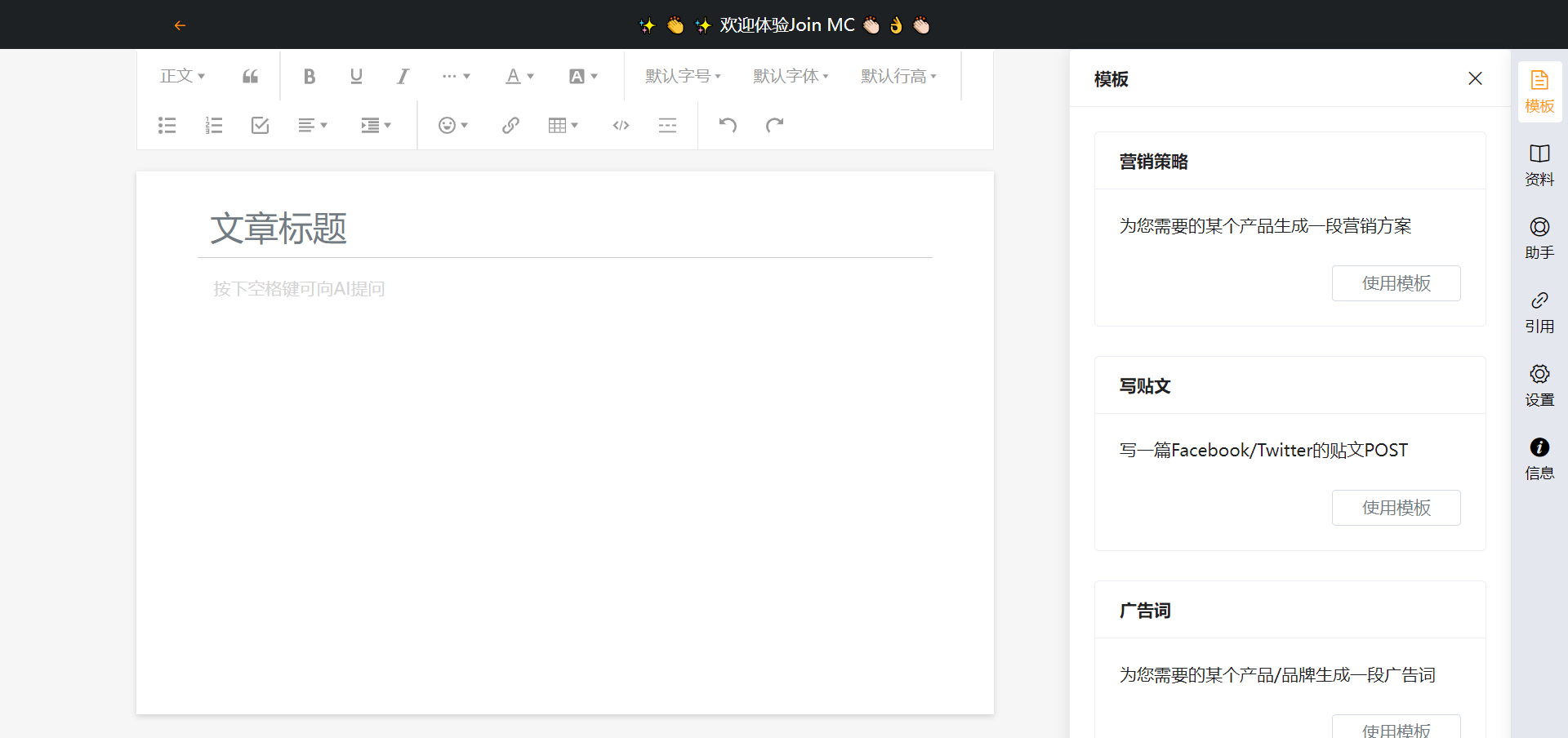The height and width of the screenshot is (738, 1568).
Task: Click the code block icon
Action: pyautogui.click(x=621, y=126)
